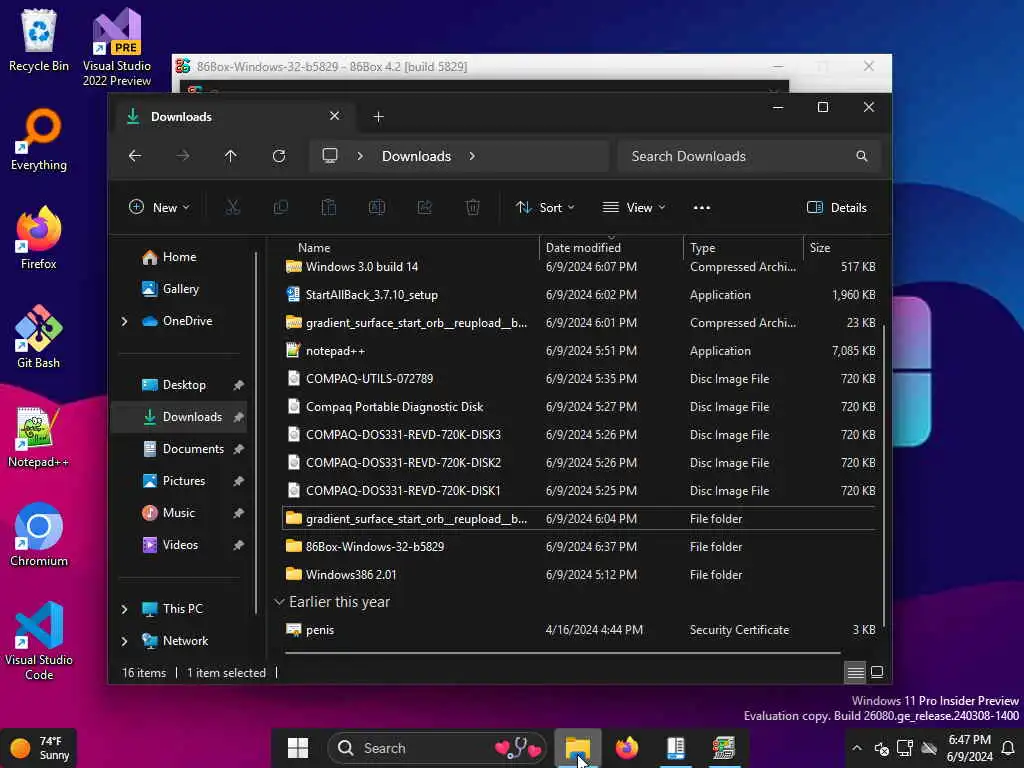Click the Rename icon in toolbar
This screenshot has height=768, width=1024.
click(x=377, y=208)
